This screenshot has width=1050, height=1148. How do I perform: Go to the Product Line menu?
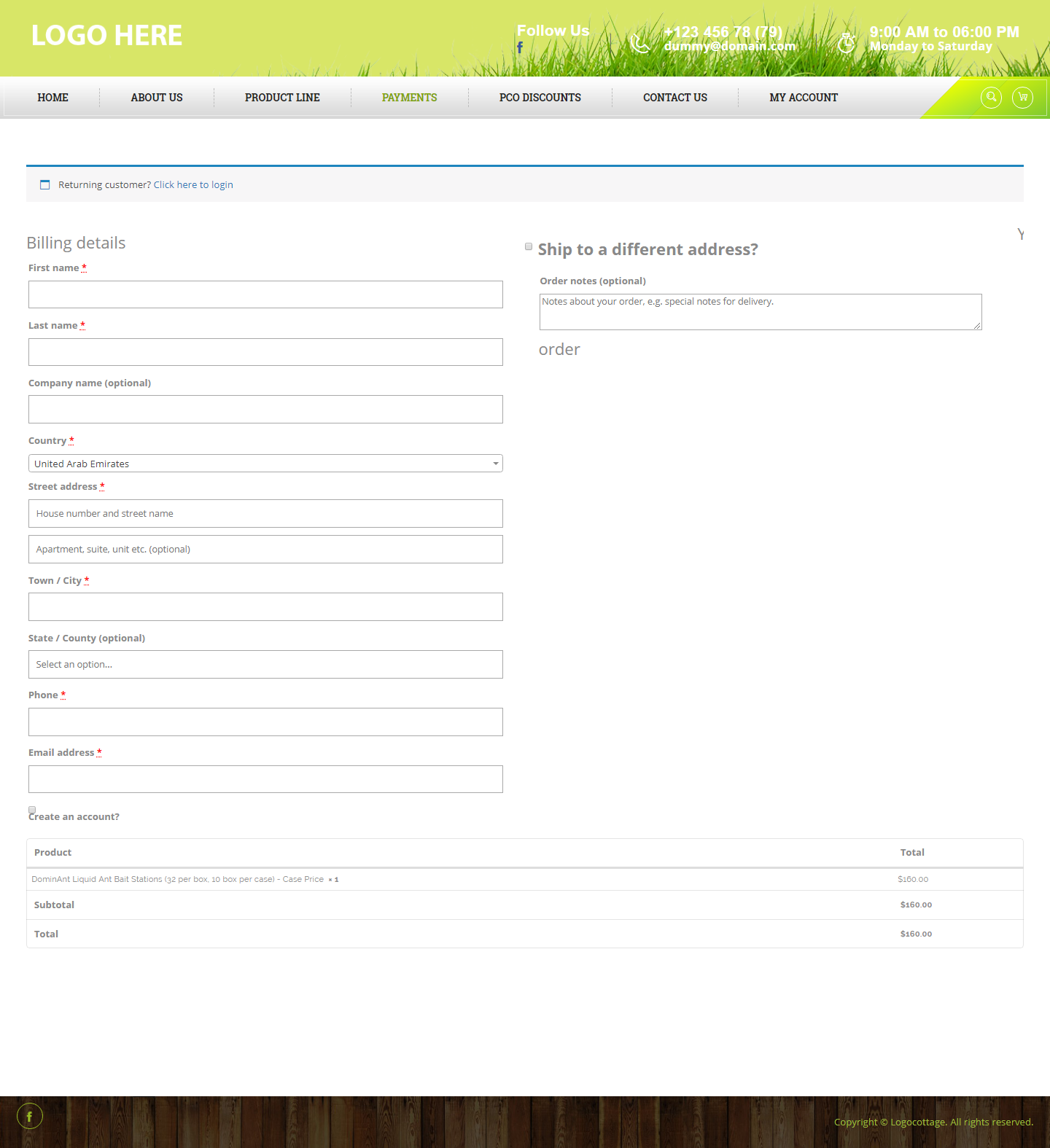point(282,98)
